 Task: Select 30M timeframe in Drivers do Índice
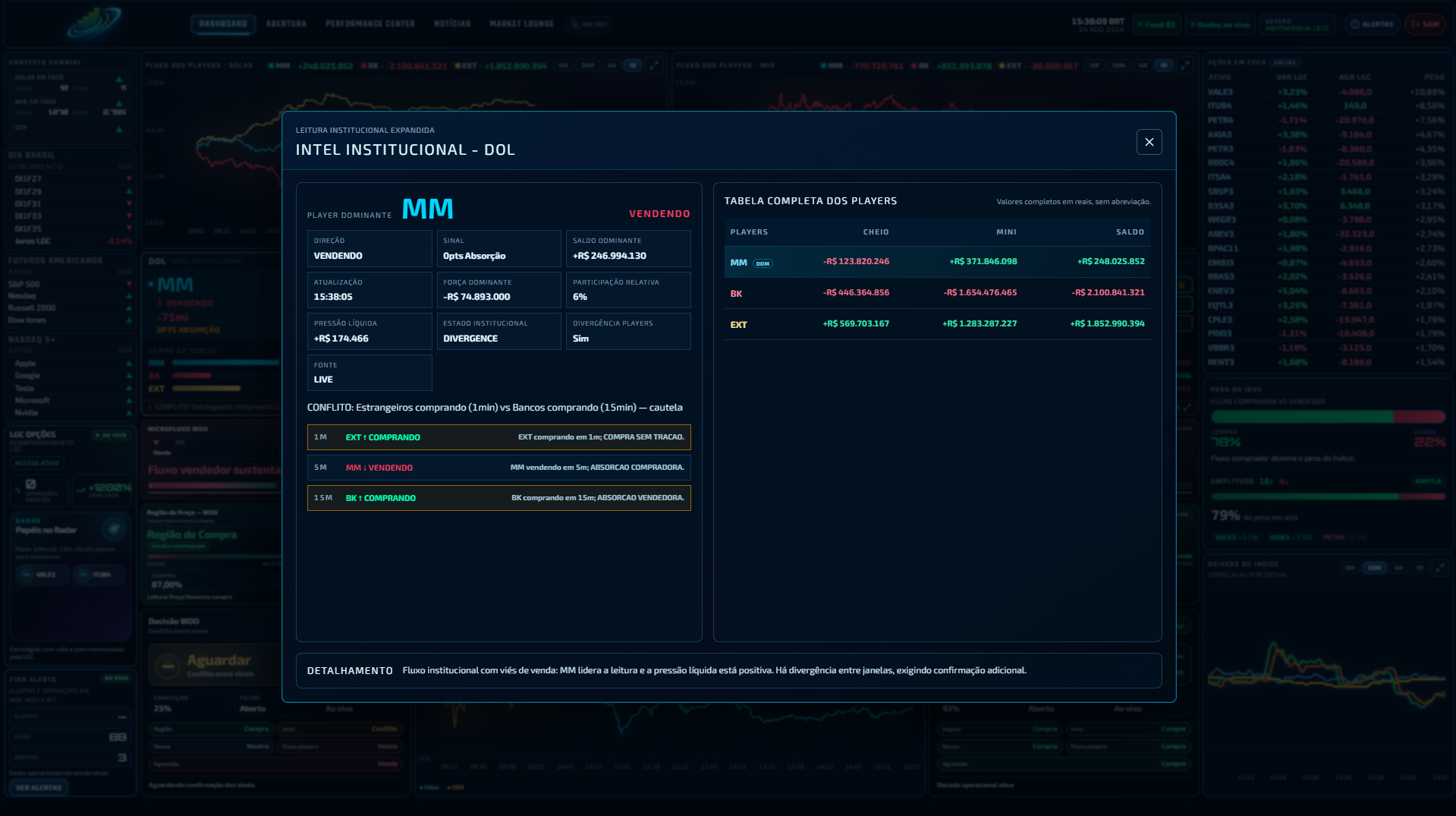(x=1374, y=568)
